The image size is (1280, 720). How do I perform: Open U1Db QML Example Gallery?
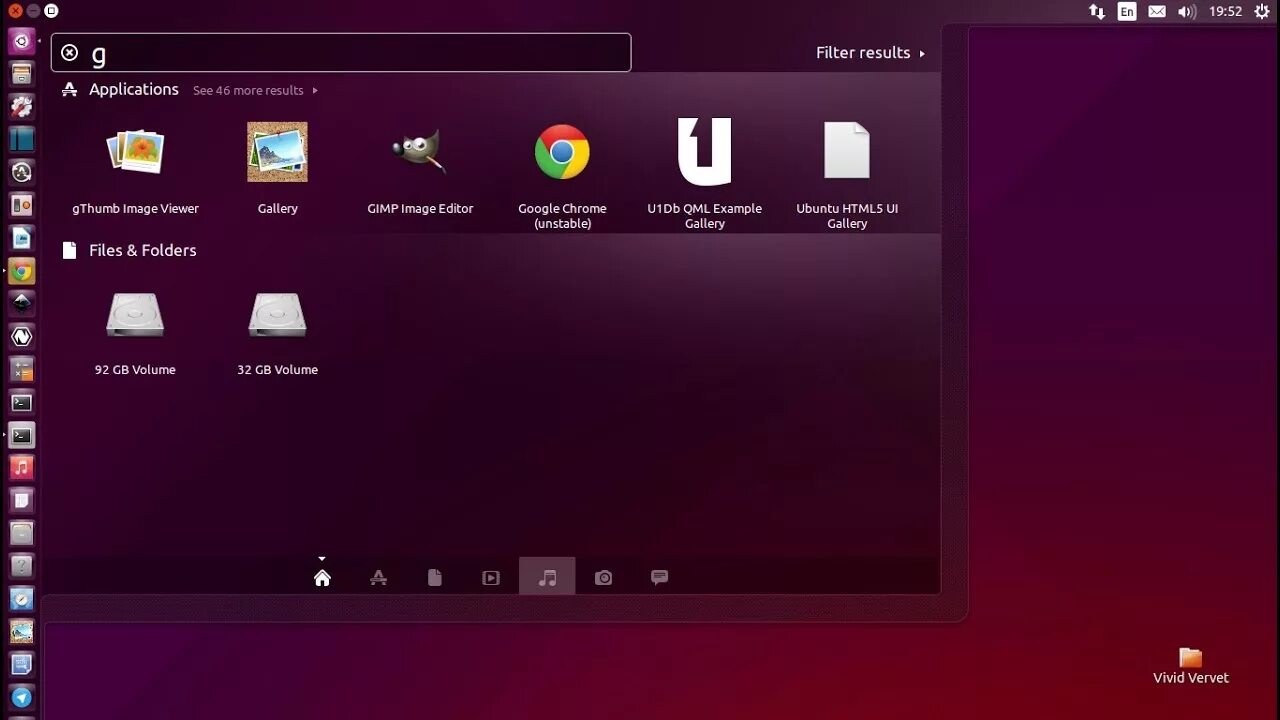point(704,175)
